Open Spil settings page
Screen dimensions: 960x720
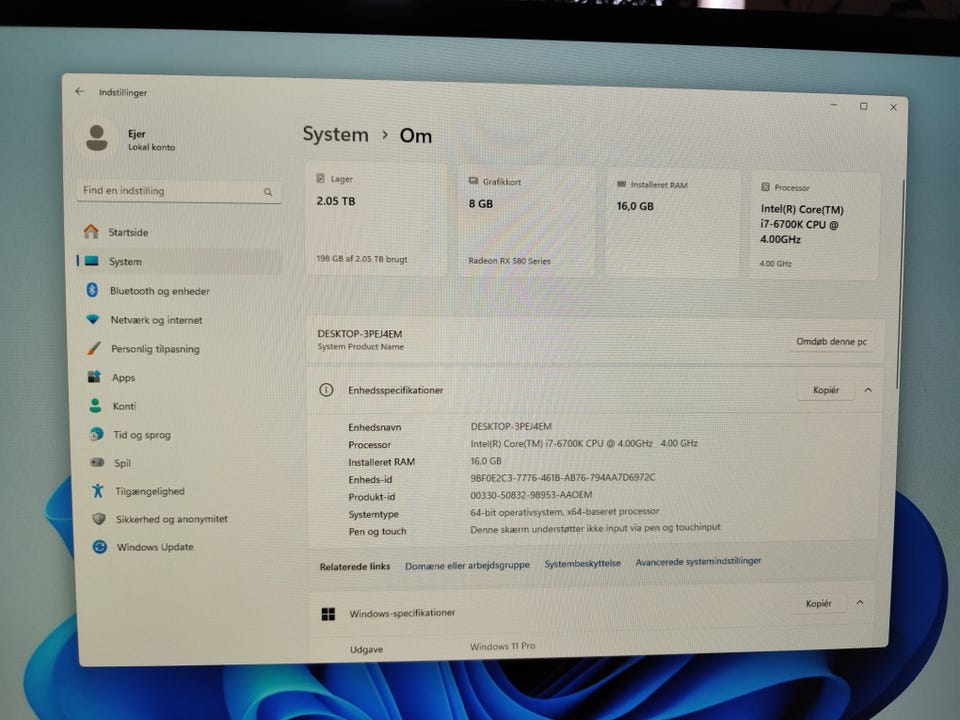(x=184, y=463)
